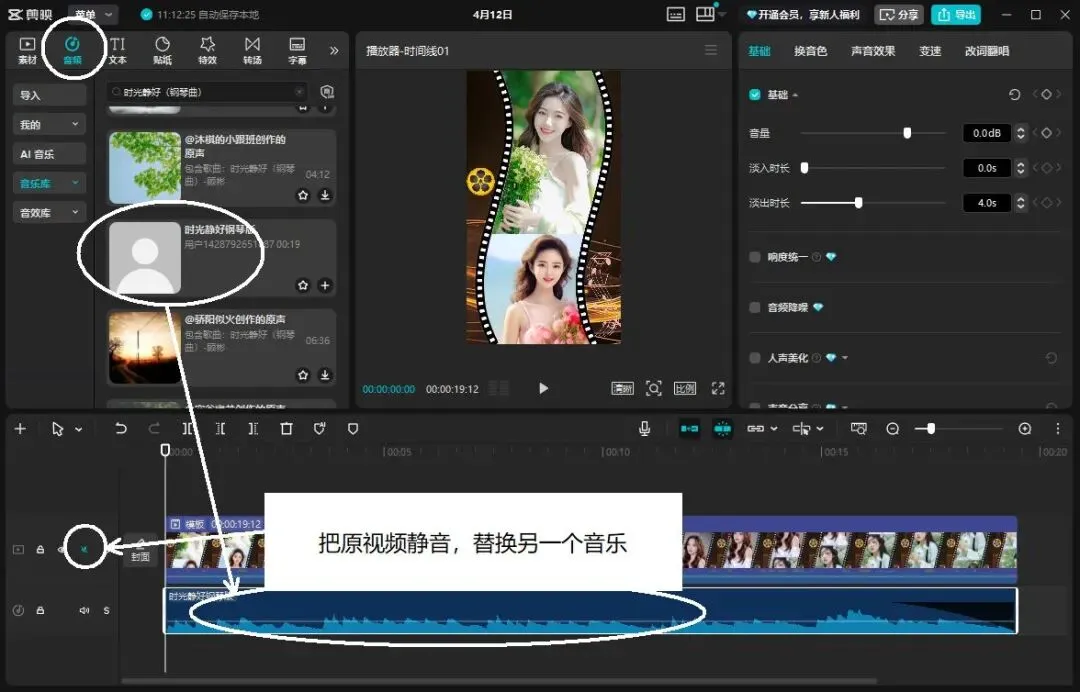Switch to the 变速 speed tab
Screen dimensions: 1080x692
pyautogui.click(x=930, y=51)
